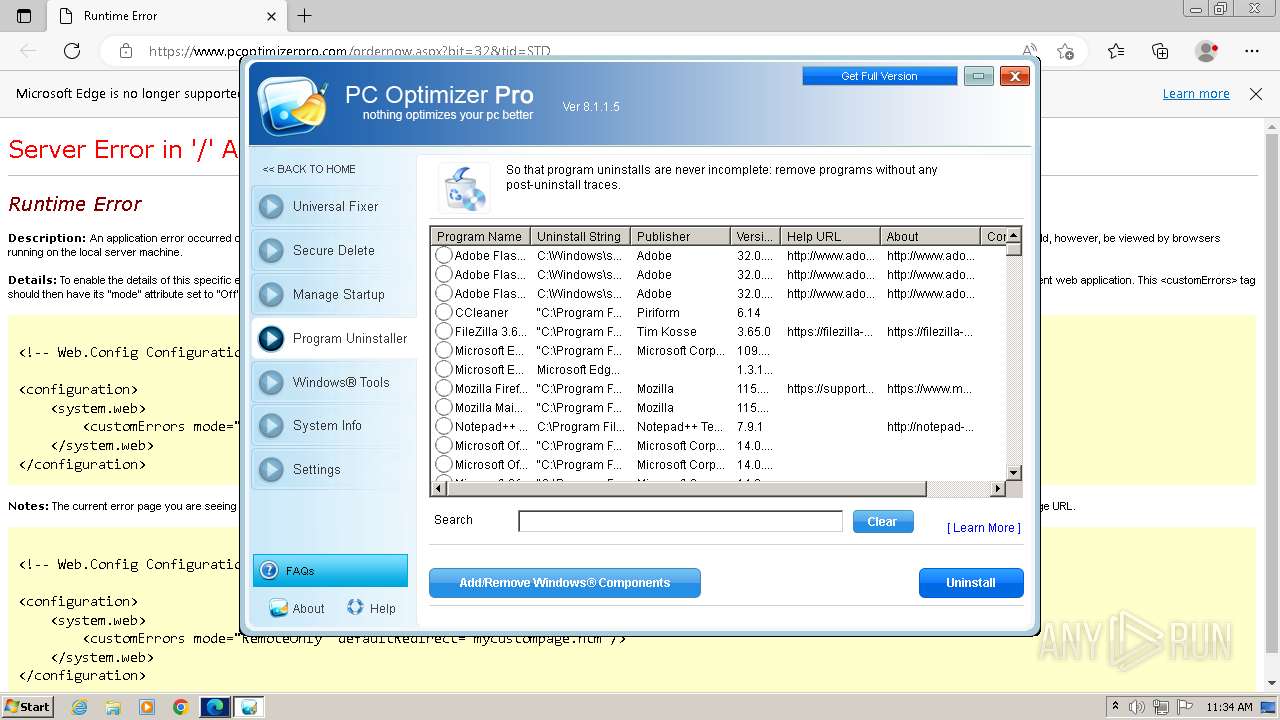
Task: Sort by Help URL column
Action: [830, 237]
